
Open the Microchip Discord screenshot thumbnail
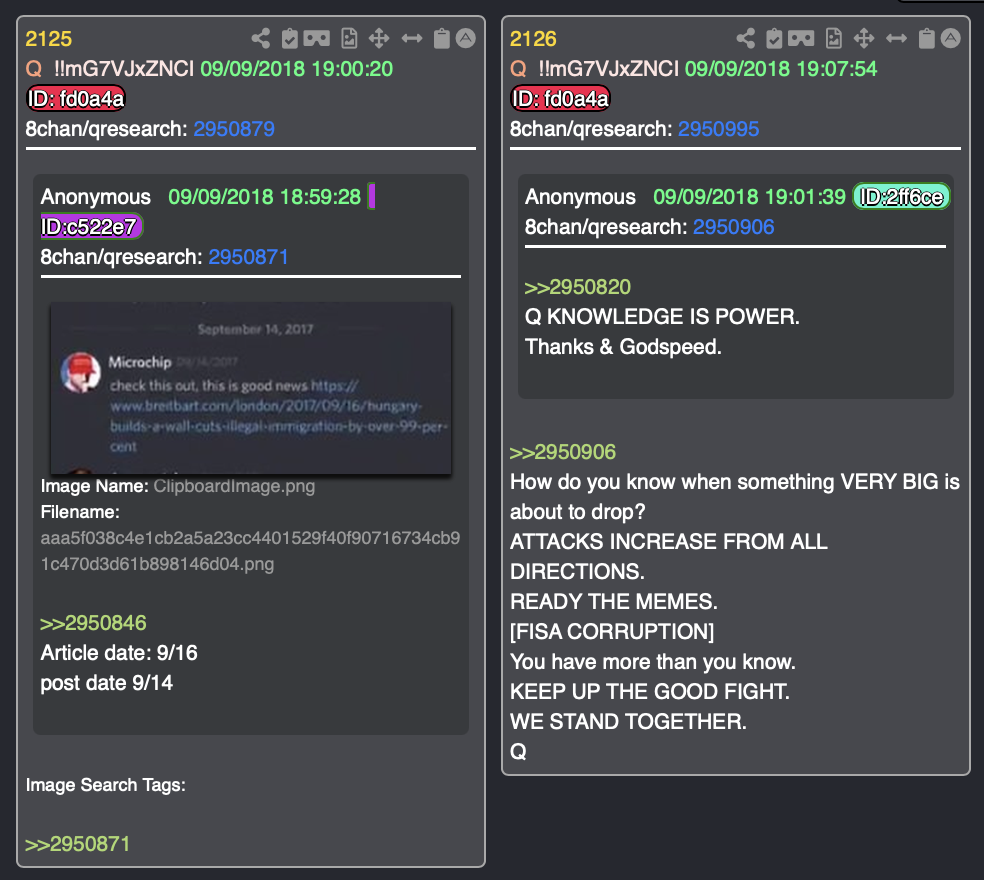[250, 389]
